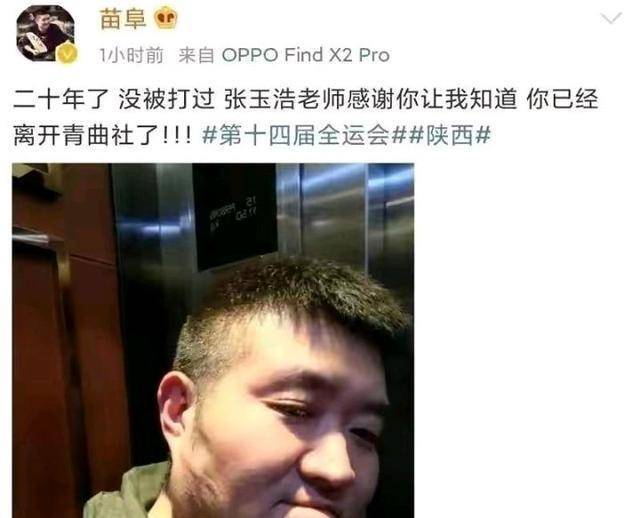The image size is (640, 518).
Task: Click the elevator display panel in the photo
Action: pos(235,216)
